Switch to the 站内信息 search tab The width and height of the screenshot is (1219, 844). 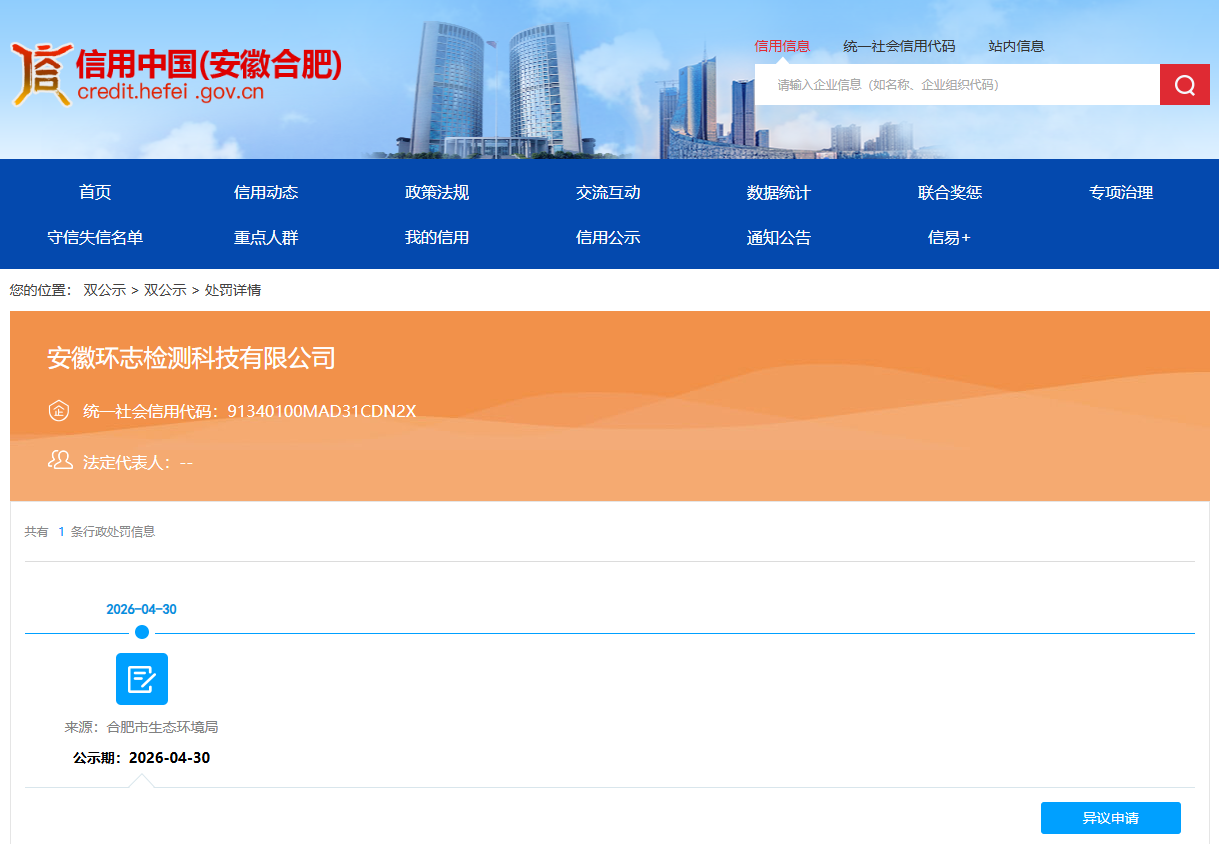click(1016, 46)
